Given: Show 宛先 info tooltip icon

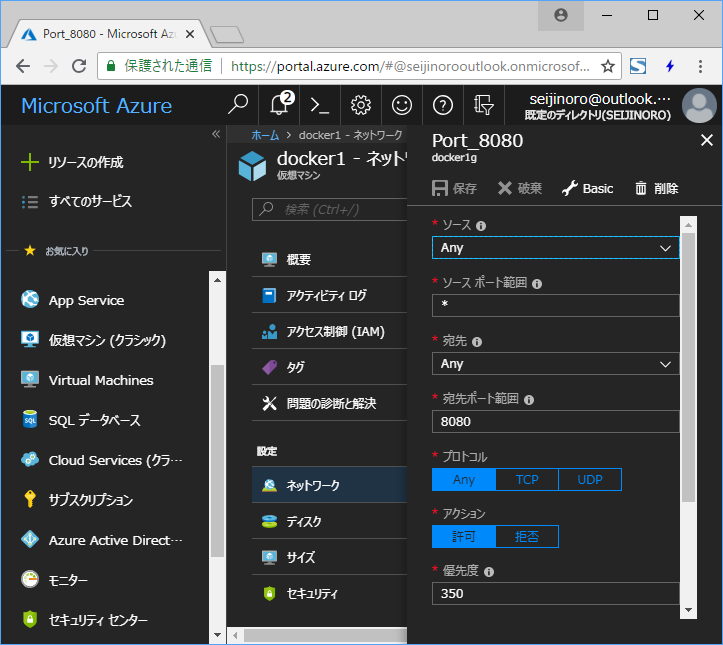Looking at the screenshot, I should 477,342.
